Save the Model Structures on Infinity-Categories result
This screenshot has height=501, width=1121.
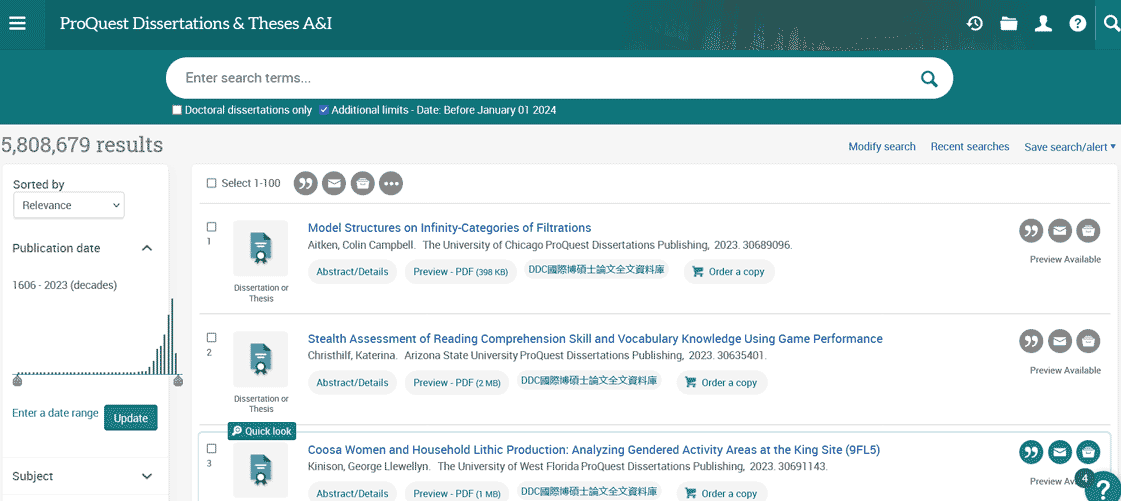pyautogui.click(x=1088, y=231)
